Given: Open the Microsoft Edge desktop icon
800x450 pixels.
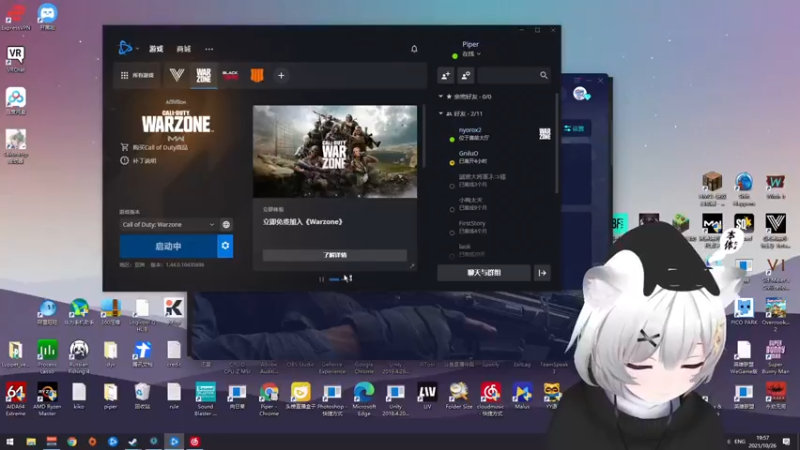Looking at the screenshot, I should click(364, 399).
